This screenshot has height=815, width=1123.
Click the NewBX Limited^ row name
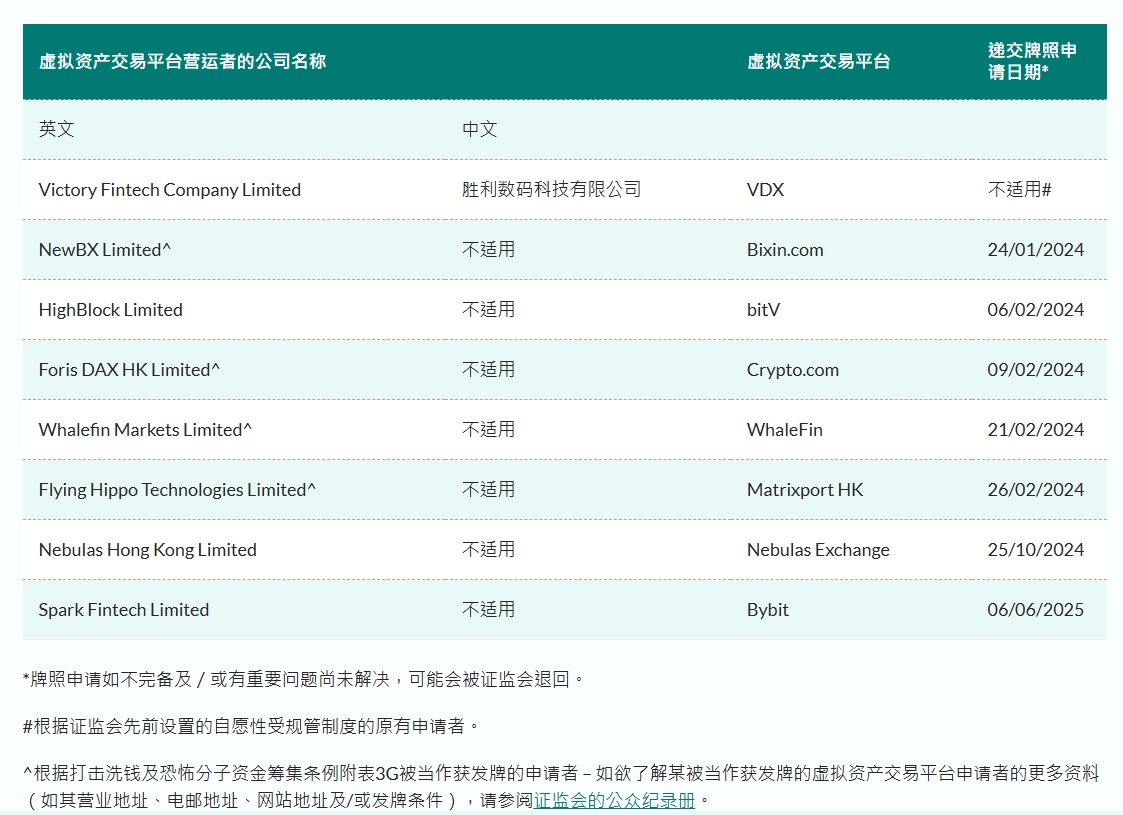(x=105, y=250)
